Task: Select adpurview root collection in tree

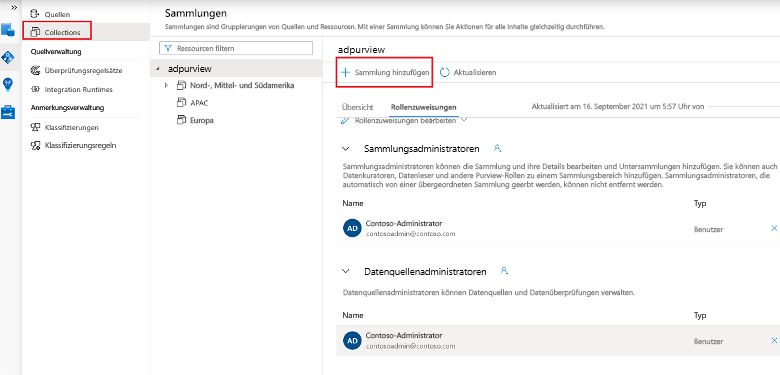Action: (190, 69)
